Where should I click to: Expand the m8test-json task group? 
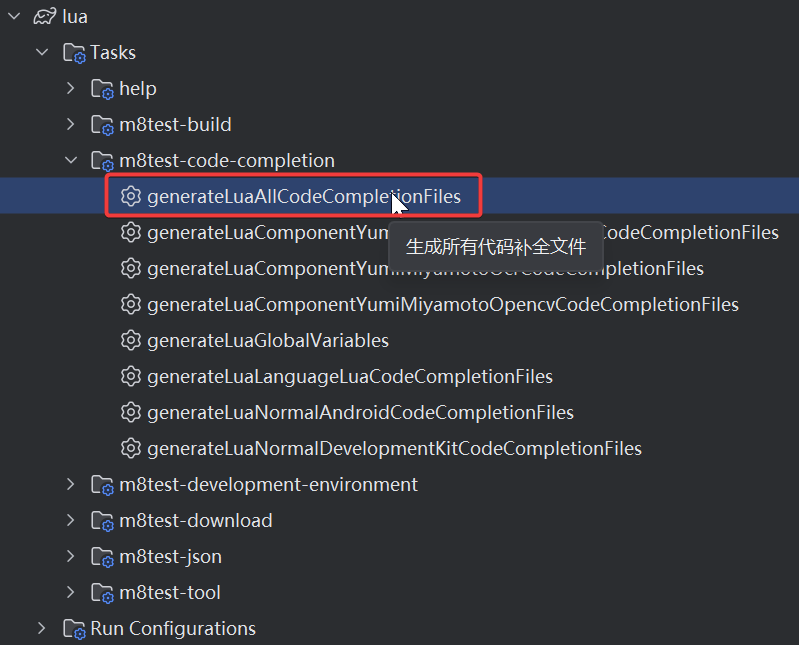pos(70,557)
